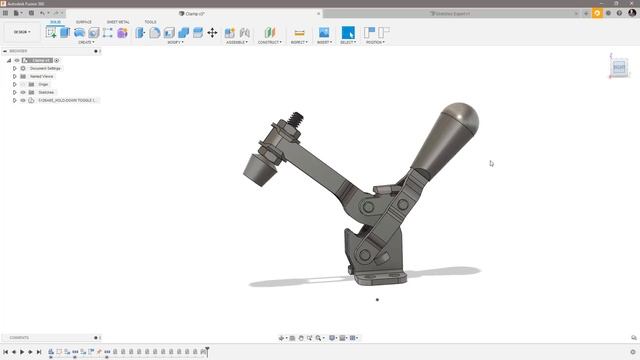Screen dimensions: 640x360
Task: Expand the Sketches node
Action: pyautogui.click(x=15, y=92)
